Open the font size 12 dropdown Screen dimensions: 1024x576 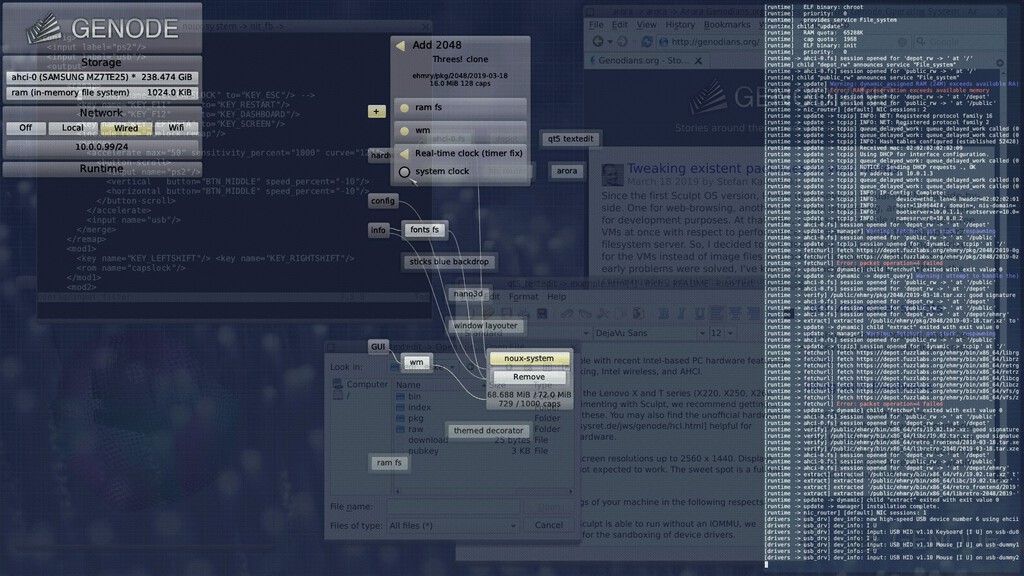[x=724, y=333]
